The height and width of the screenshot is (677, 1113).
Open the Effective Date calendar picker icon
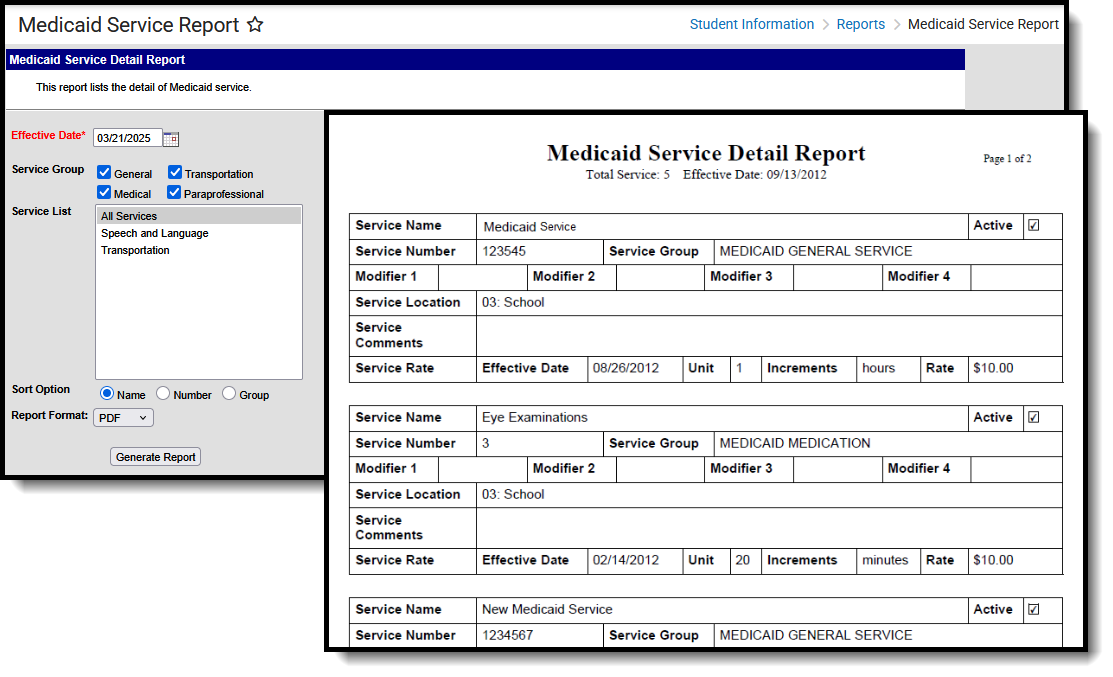pyautogui.click(x=171, y=138)
